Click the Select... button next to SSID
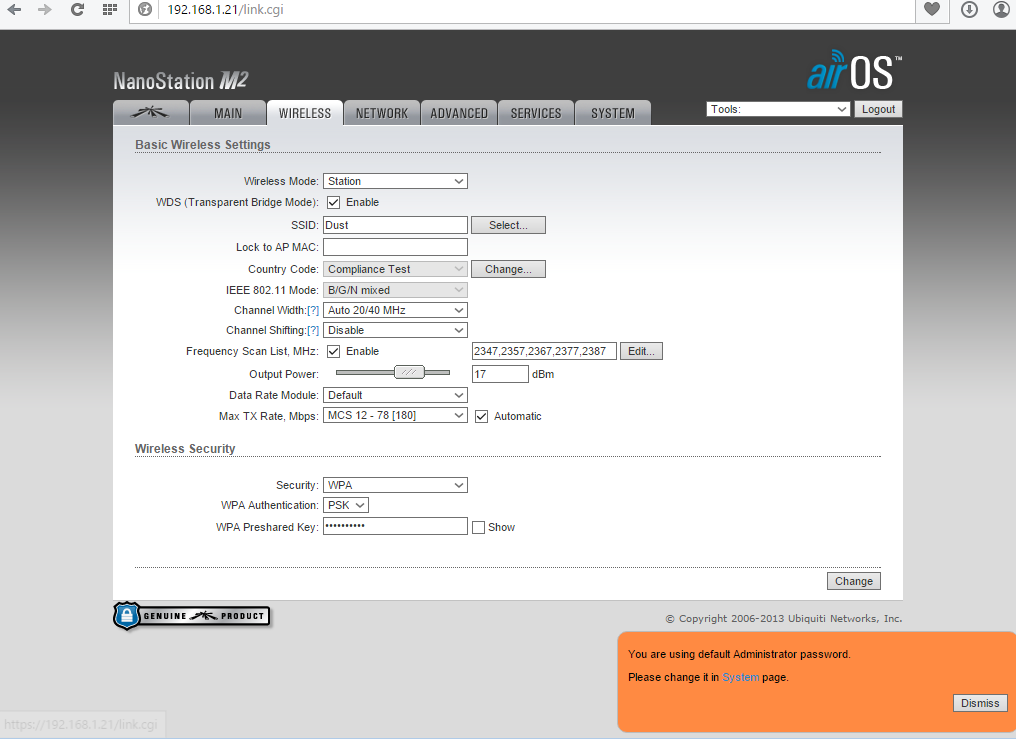 (x=508, y=225)
